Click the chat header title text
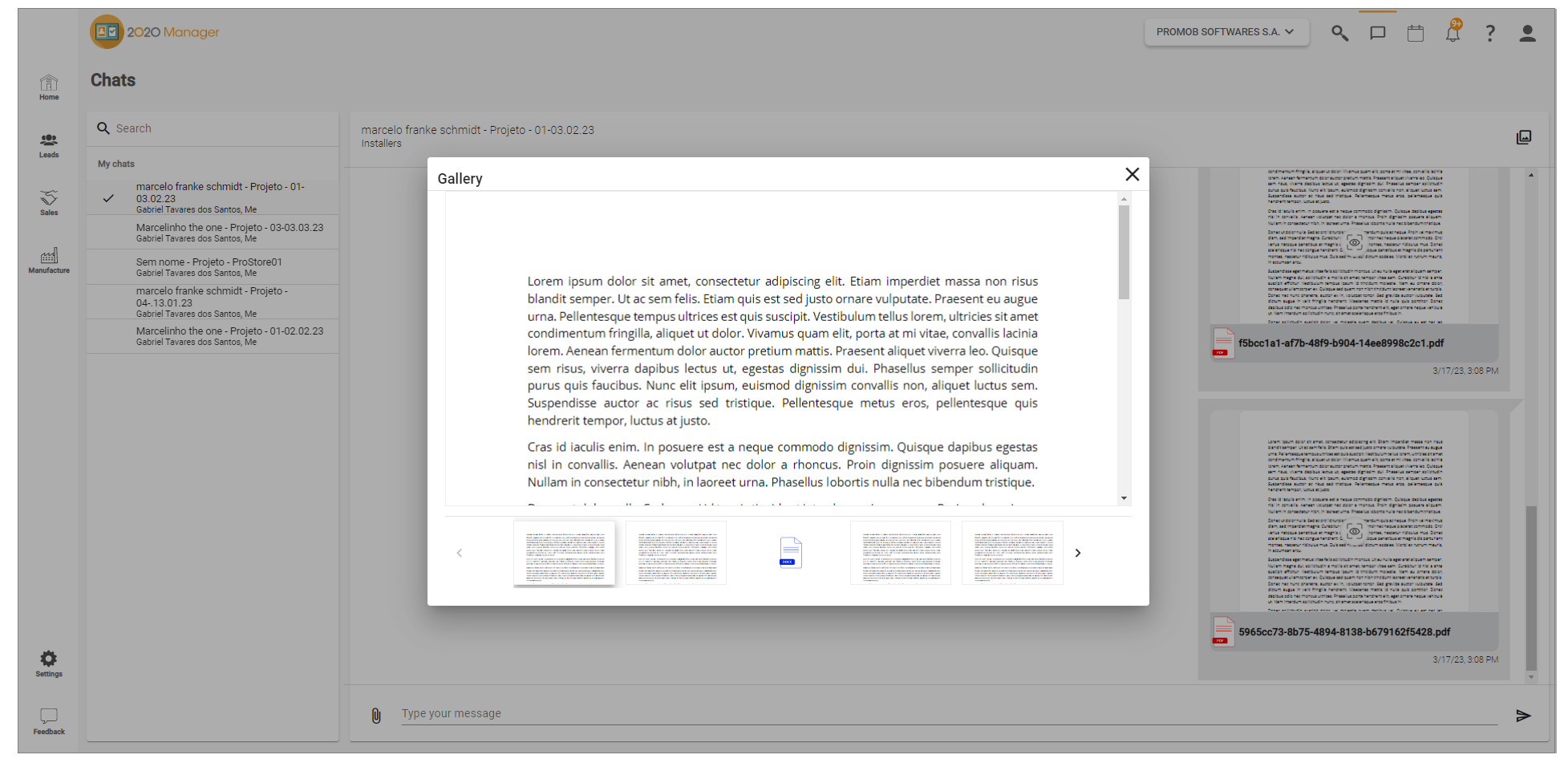 (x=478, y=130)
